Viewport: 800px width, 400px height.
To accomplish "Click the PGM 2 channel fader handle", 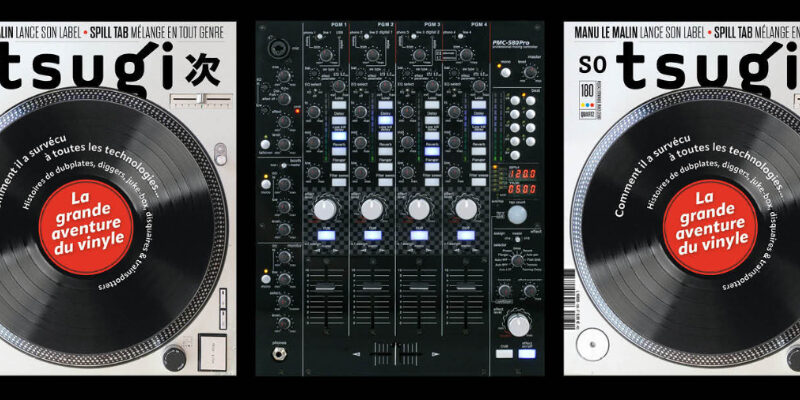I will point(372,288).
